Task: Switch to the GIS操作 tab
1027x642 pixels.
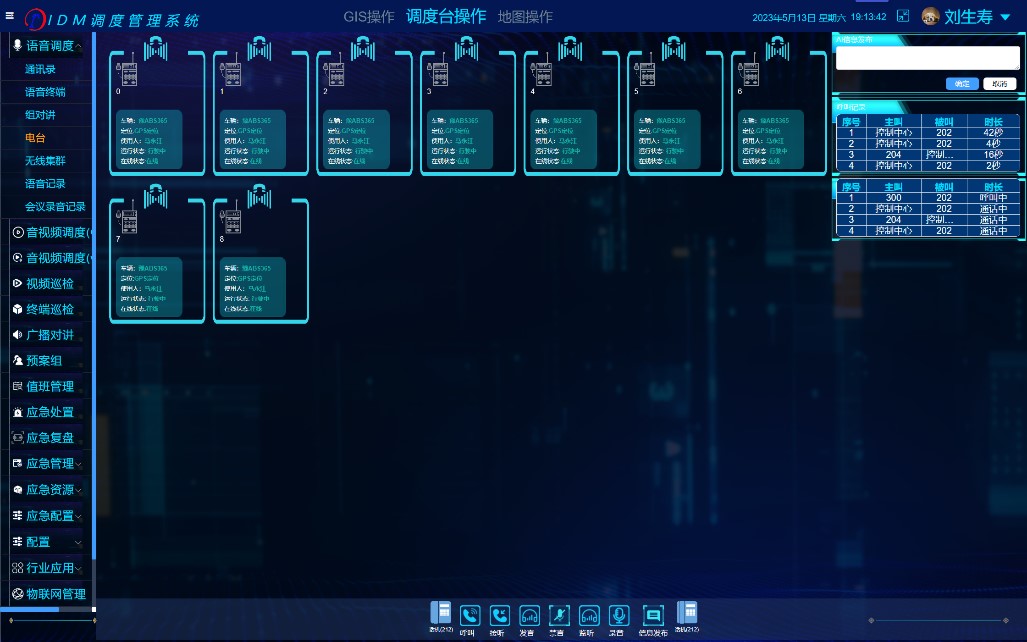Action: click(x=369, y=17)
